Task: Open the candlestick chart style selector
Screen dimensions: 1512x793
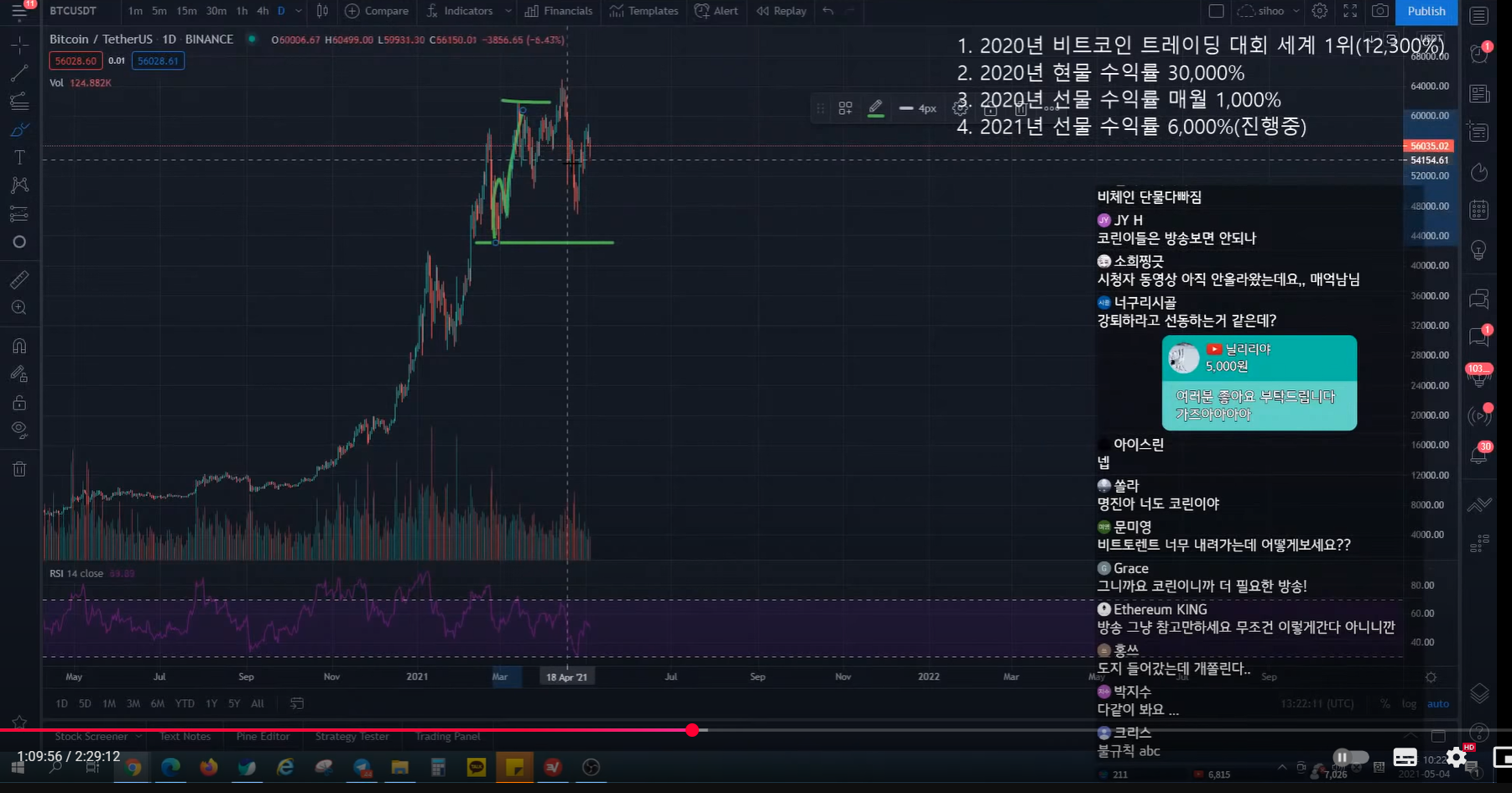Action: [x=322, y=11]
